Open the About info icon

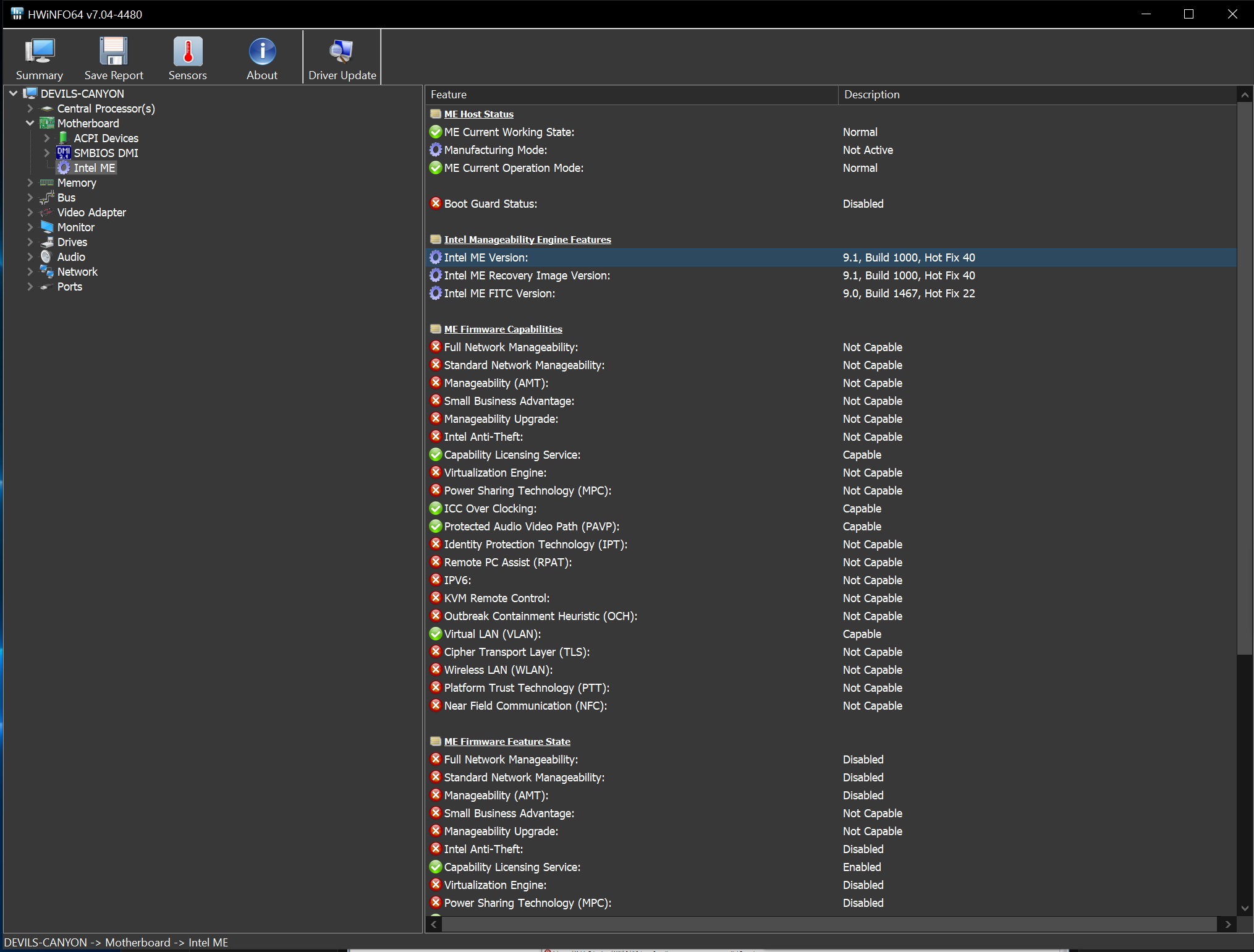[x=262, y=52]
